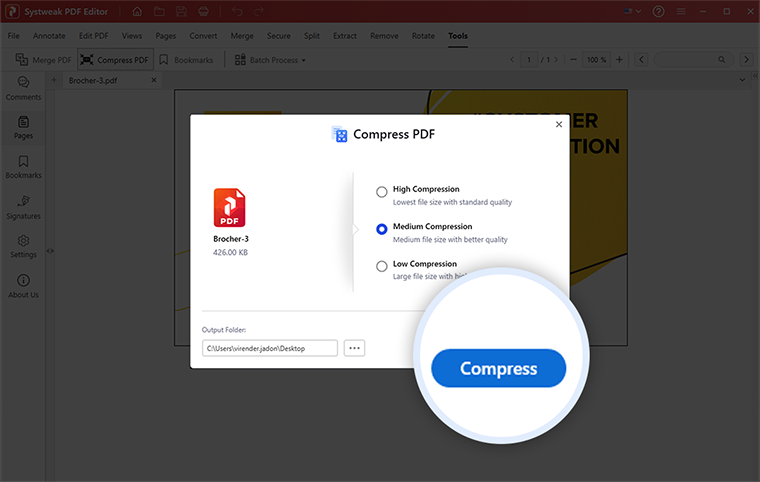
Task: Open the Pages tab in menu bar
Action: [x=165, y=36]
